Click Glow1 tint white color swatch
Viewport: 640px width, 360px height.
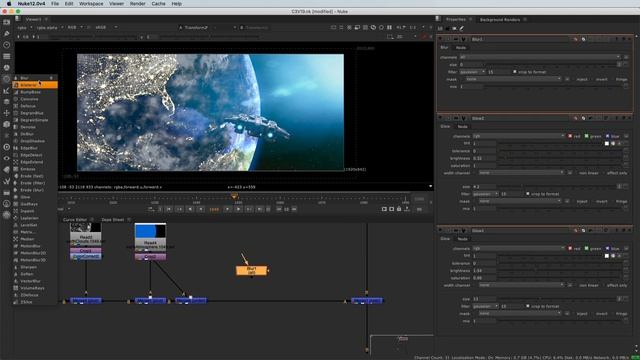point(607,256)
